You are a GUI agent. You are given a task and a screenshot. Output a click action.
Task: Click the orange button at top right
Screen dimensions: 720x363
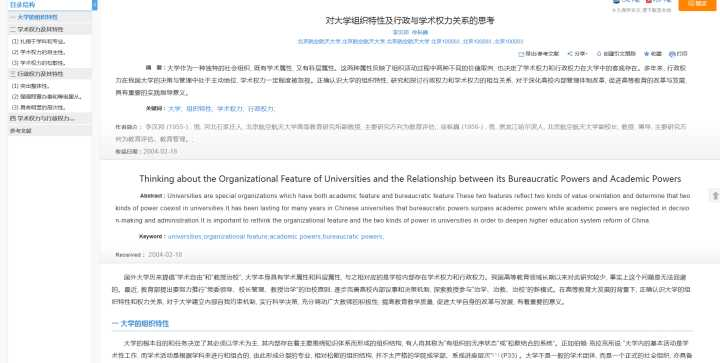tap(698, 4)
